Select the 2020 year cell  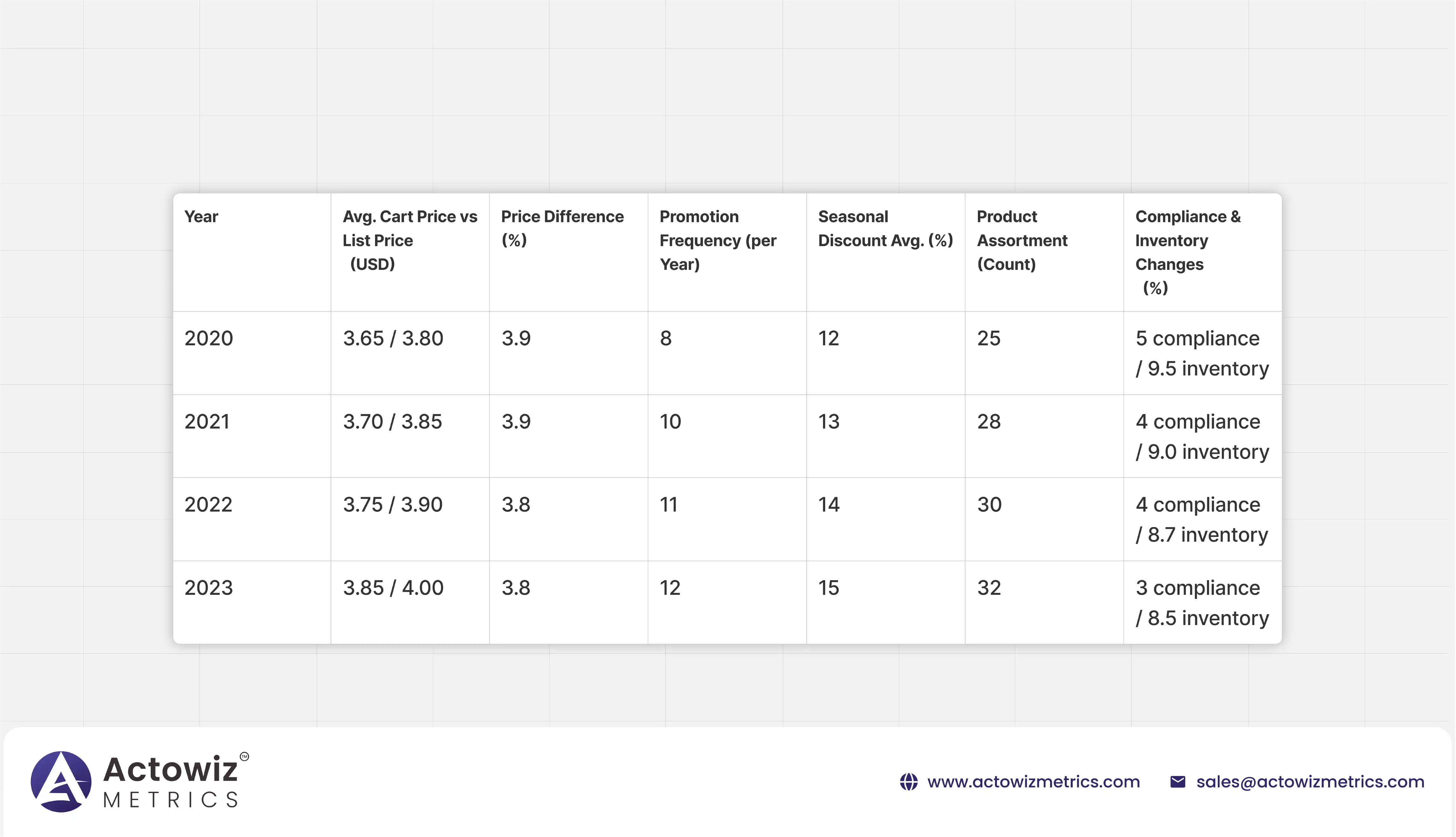click(x=209, y=338)
